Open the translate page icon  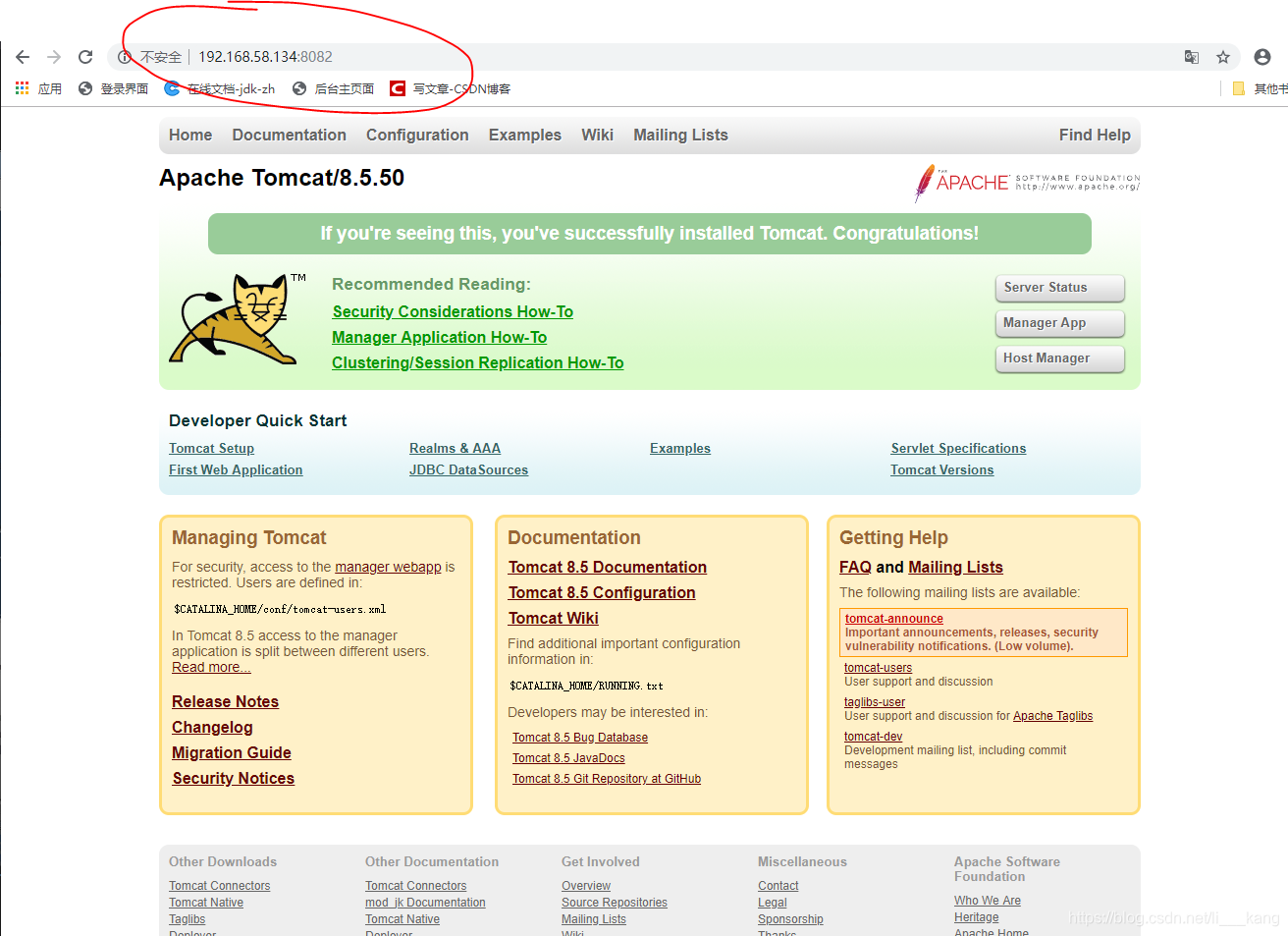1192,57
